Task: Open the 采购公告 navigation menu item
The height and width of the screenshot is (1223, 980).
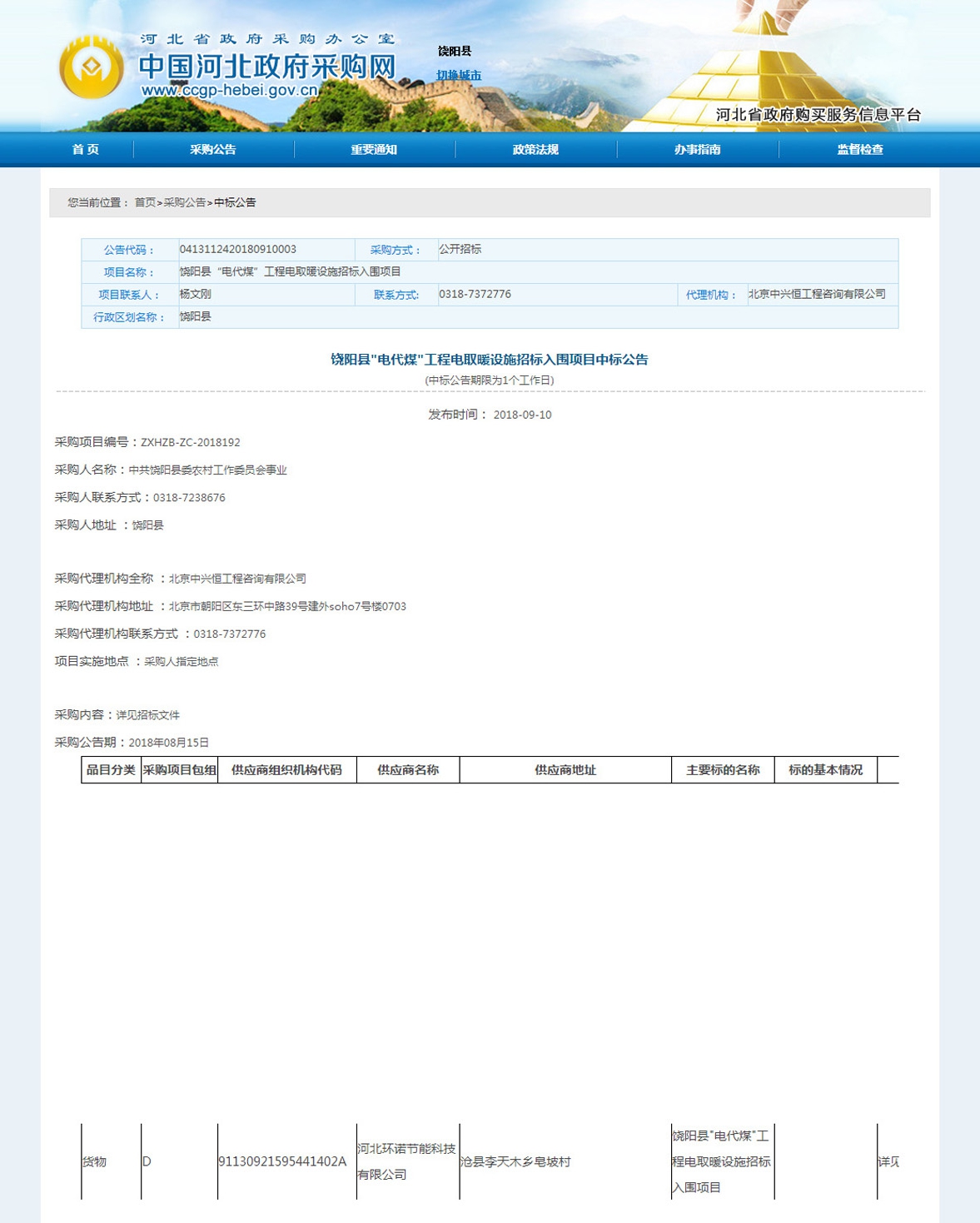Action: 213,150
